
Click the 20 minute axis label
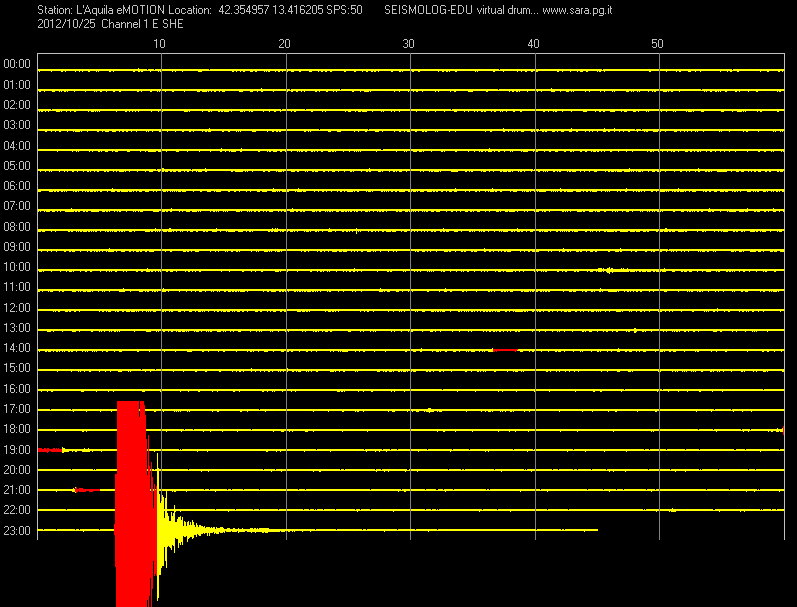click(284, 44)
